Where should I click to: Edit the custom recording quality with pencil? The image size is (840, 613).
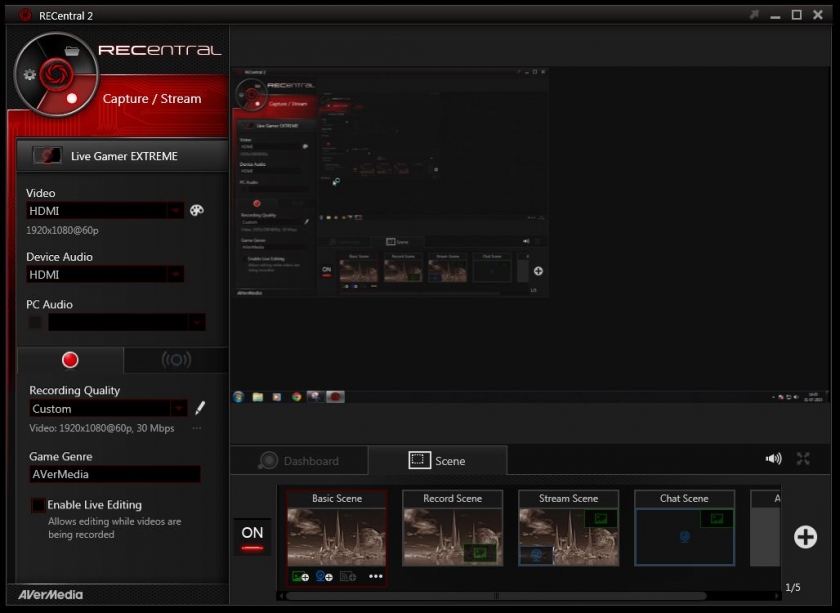pos(200,408)
